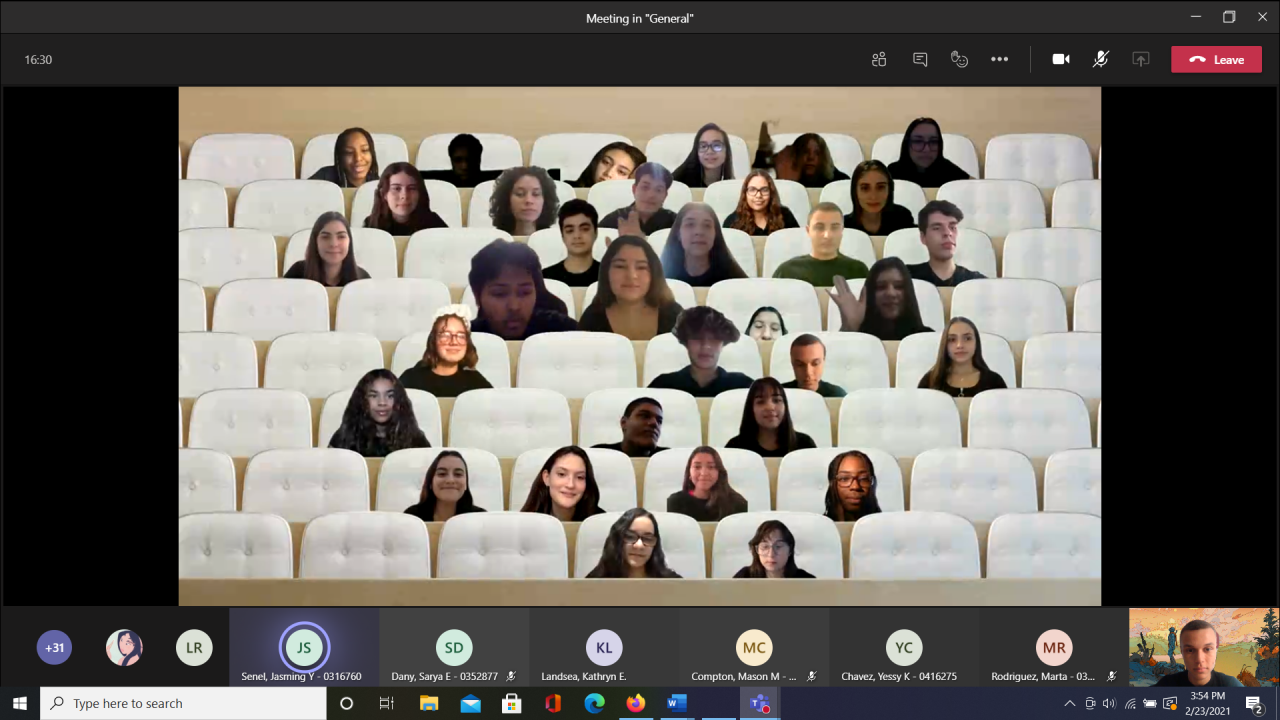
Task: Click the muted mic icon beside Dany, Sarya E
Action: [x=511, y=677]
